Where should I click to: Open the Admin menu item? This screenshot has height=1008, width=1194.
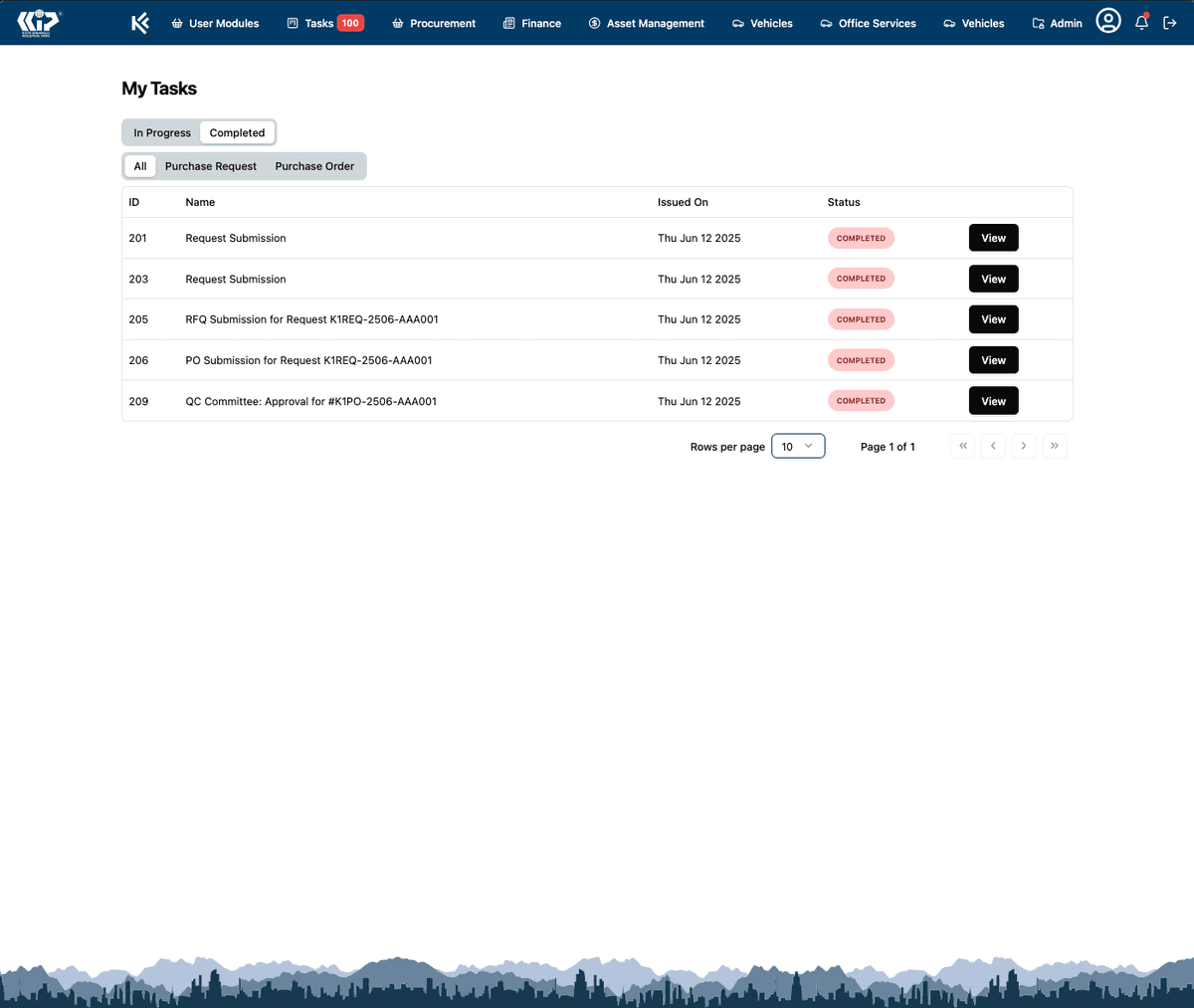coord(1057,23)
